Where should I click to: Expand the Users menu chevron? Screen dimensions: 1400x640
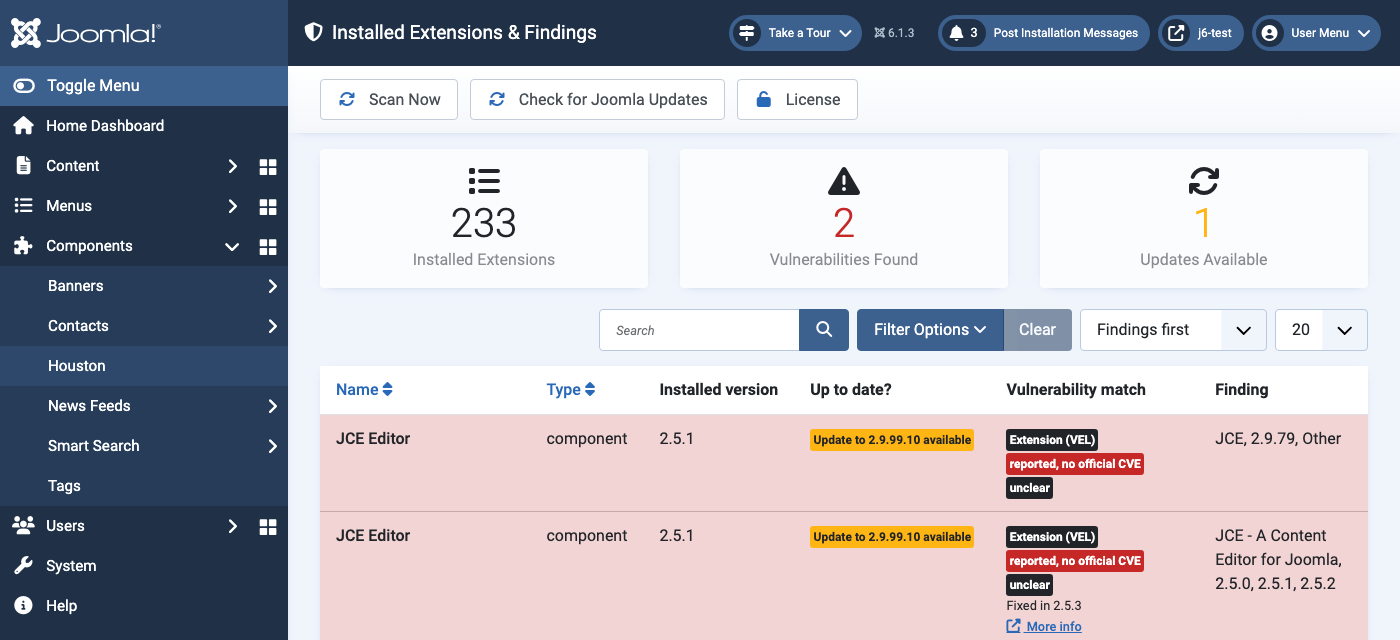(x=232, y=526)
